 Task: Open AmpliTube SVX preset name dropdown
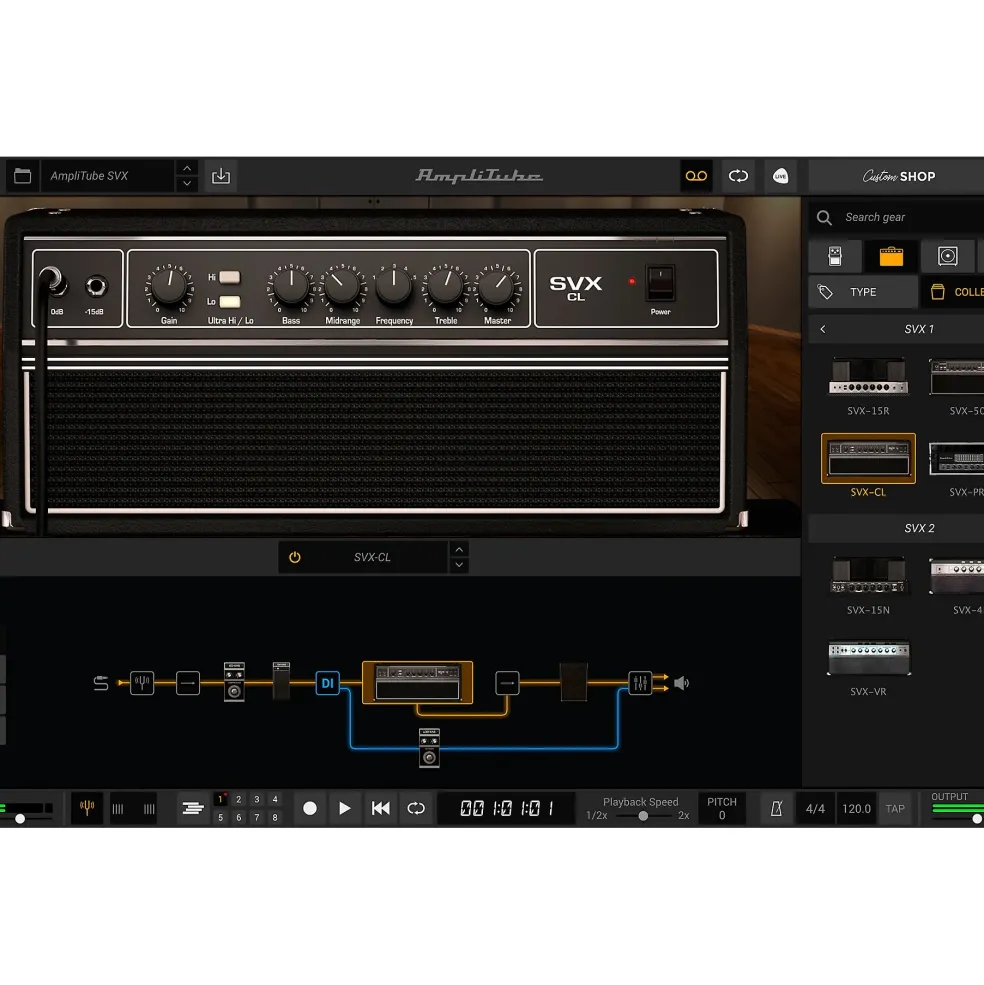point(107,176)
